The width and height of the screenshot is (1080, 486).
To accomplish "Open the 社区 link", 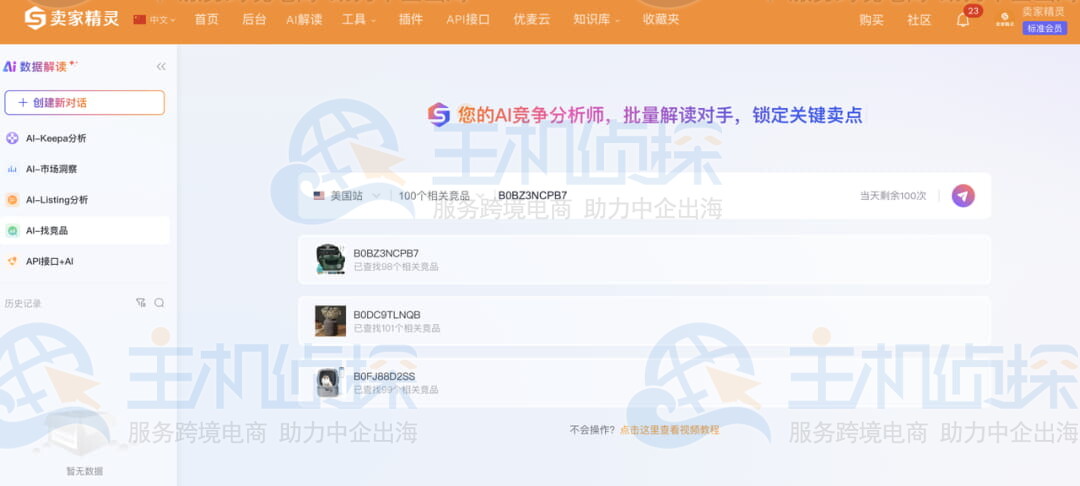I will (919, 21).
